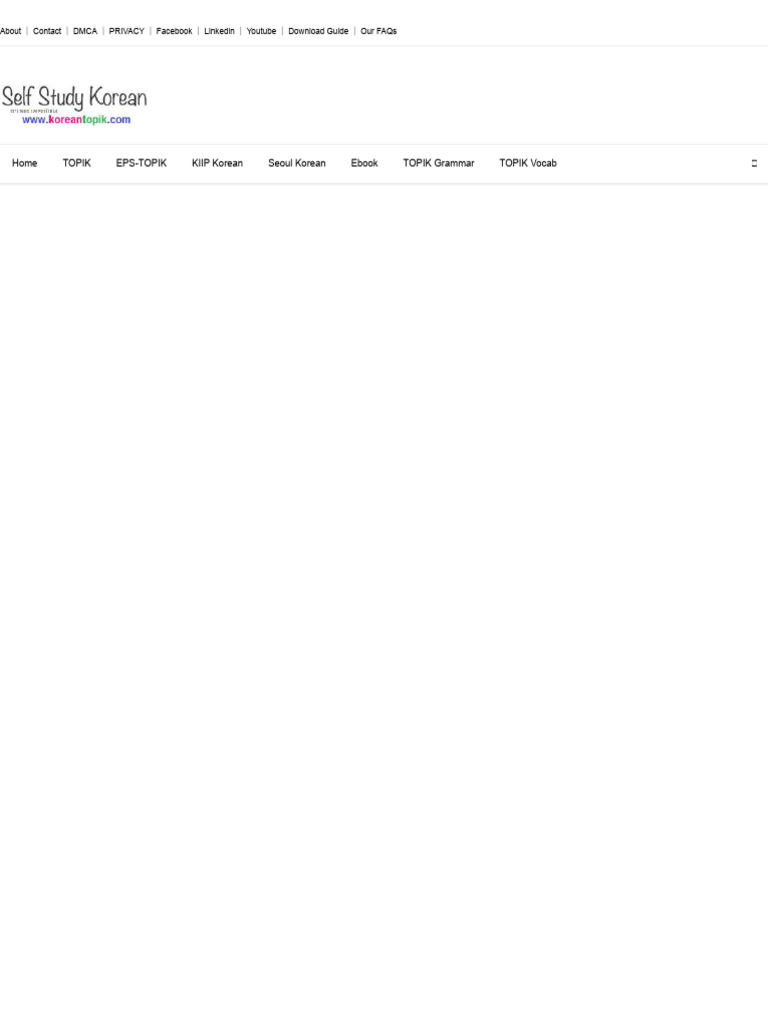The width and height of the screenshot is (768, 1024).
Task: Click the small icon at navigation bar's right end
Action: pyautogui.click(x=754, y=163)
